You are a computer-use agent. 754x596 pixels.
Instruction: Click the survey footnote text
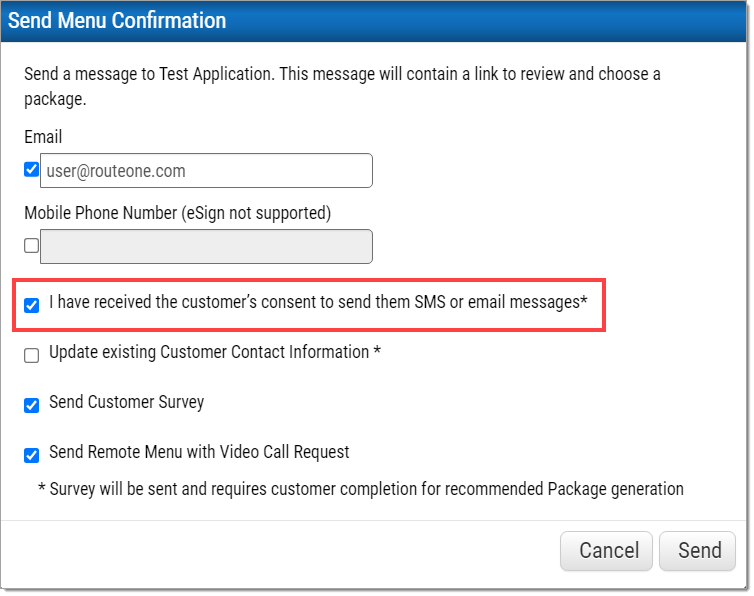coord(361,489)
